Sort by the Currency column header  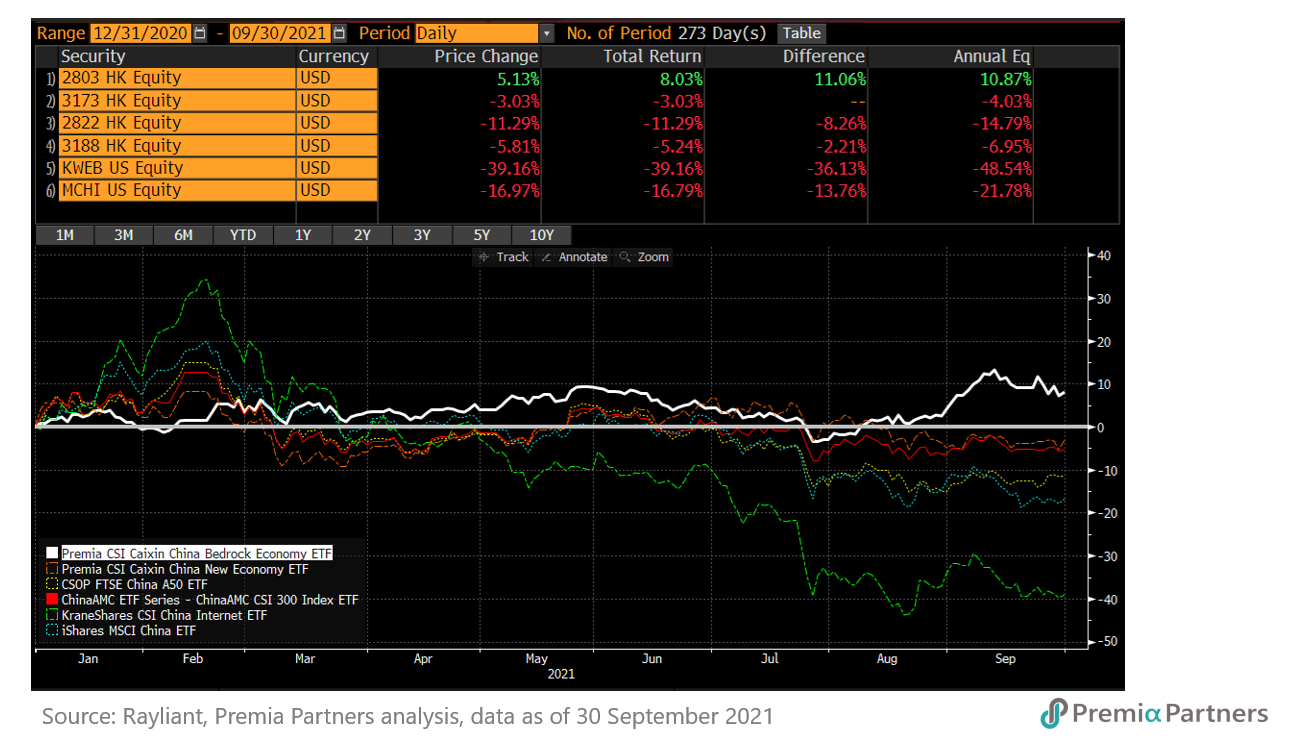click(337, 57)
